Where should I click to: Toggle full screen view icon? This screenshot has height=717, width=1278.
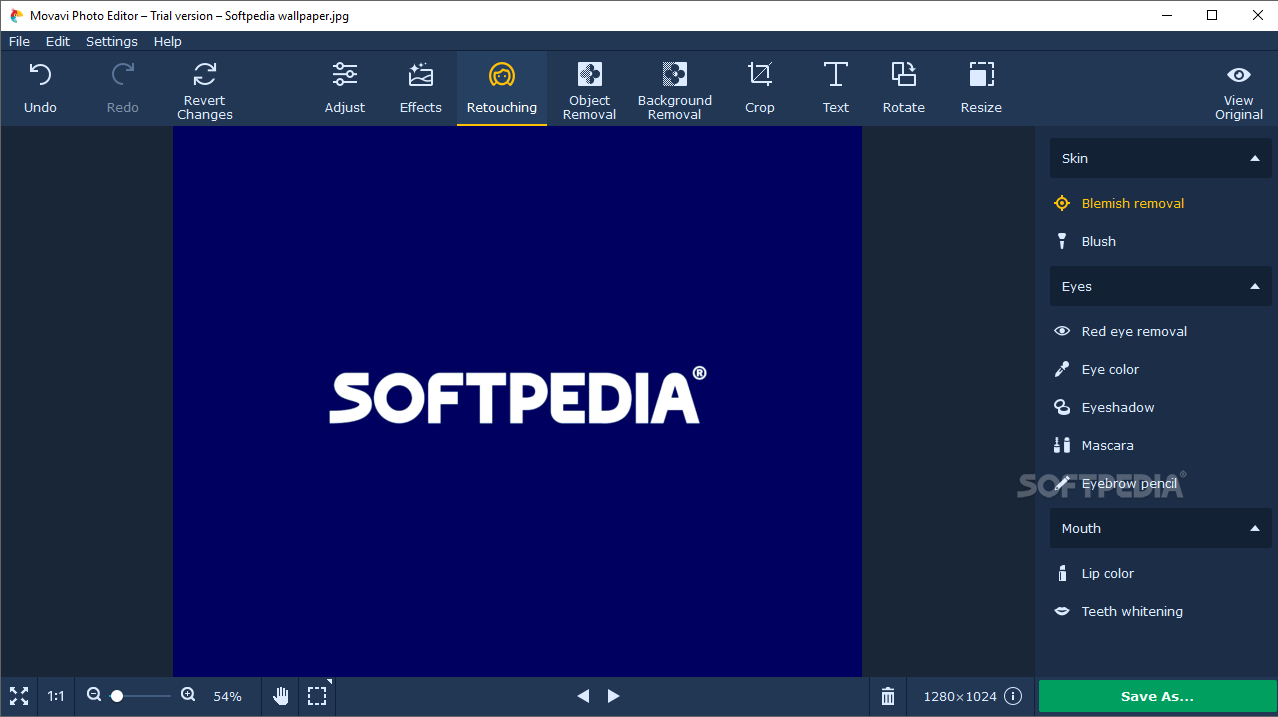pos(19,696)
